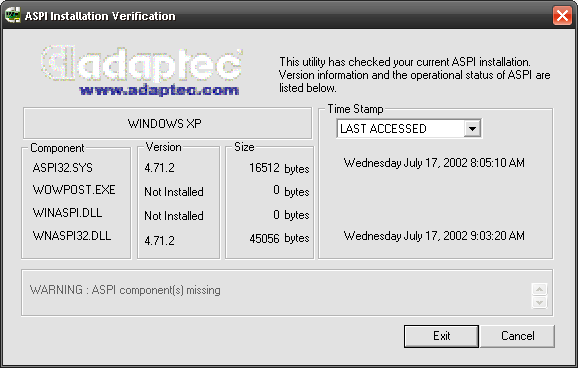Click the ASPI32.SYS version 4.71.2 value
The width and height of the screenshot is (578, 368).
159,168
